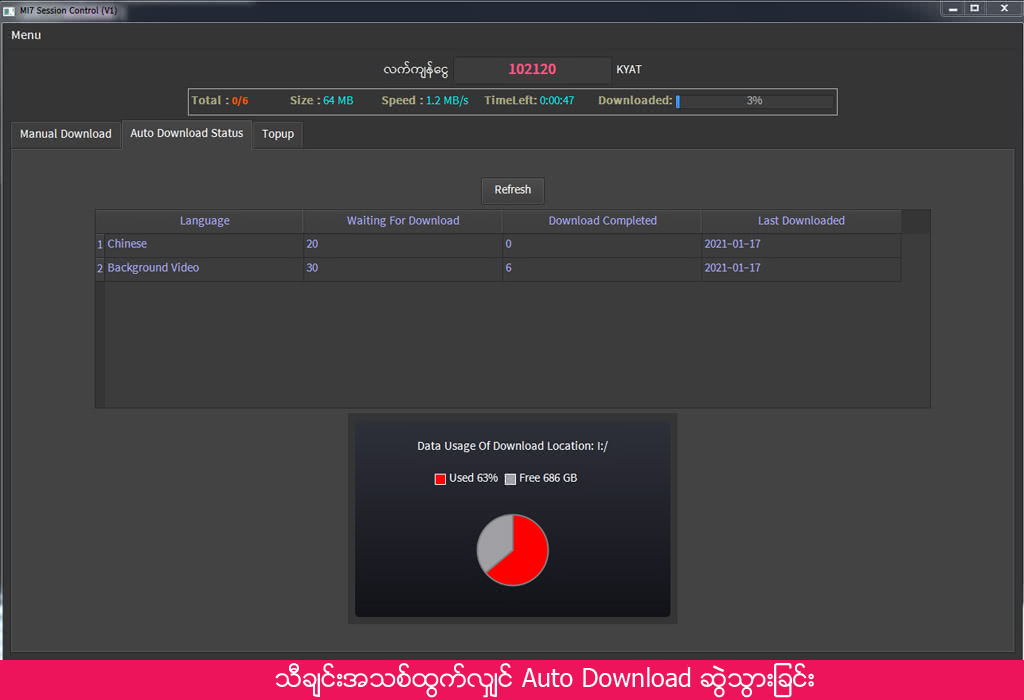Image resolution: width=1024 pixels, height=700 pixels.
Task: Select the Chinese row in the table
Action: coord(127,244)
